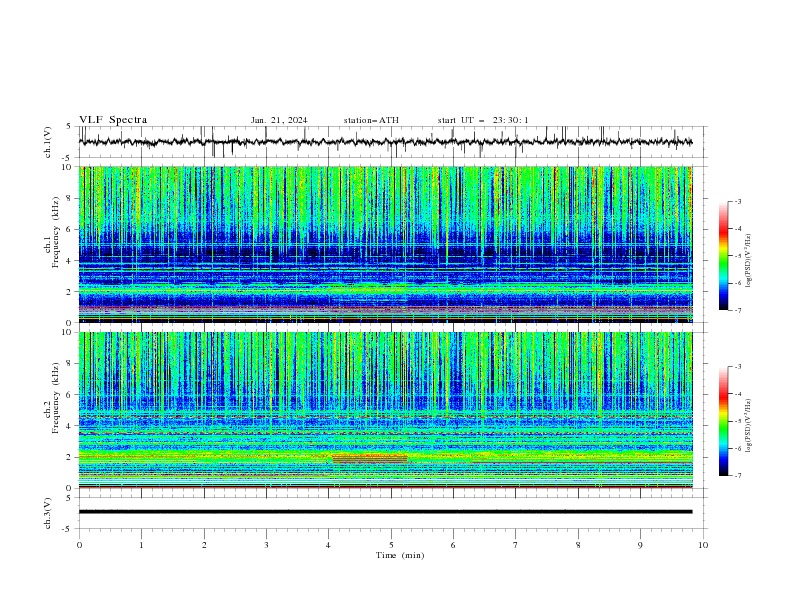Click the "8" tick on the time axis
The image size is (792, 612).
click(x=578, y=545)
